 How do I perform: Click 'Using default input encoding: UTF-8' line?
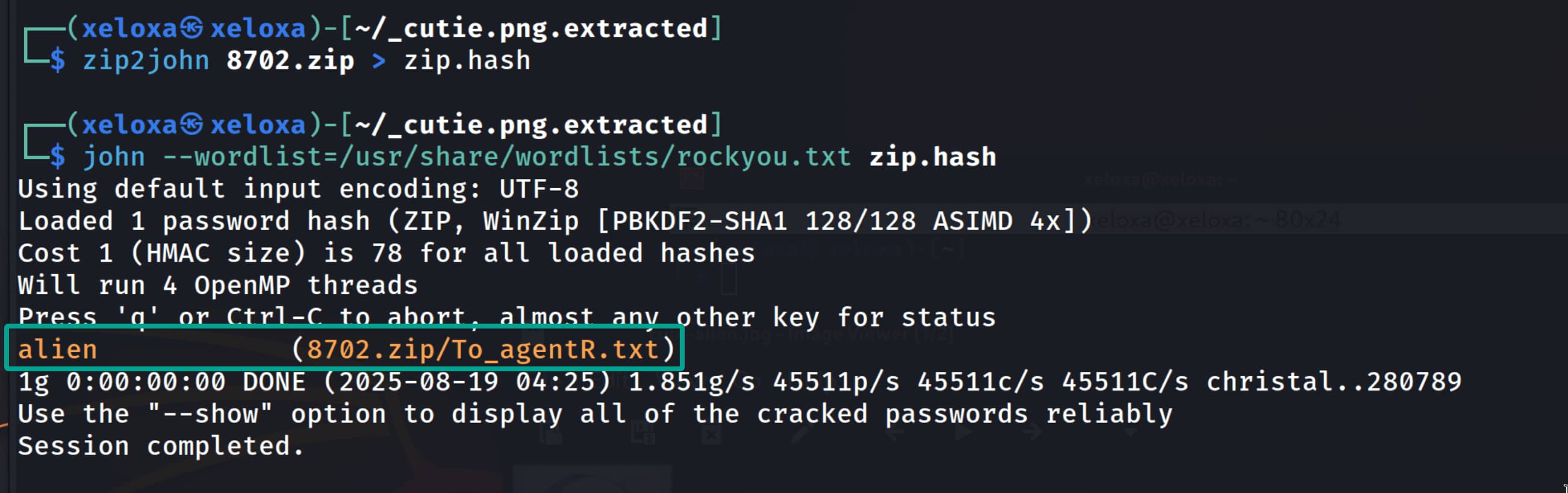(298, 189)
